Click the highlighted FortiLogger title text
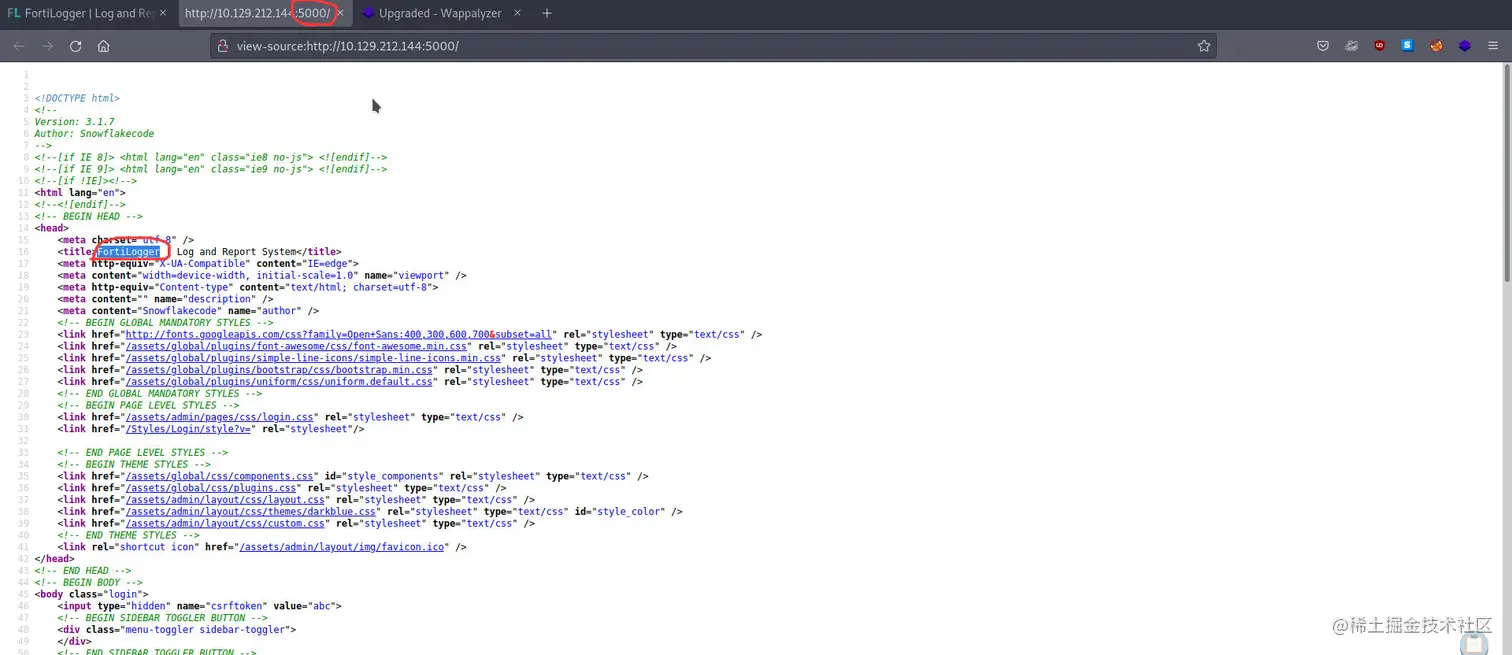Image resolution: width=1512 pixels, height=655 pixels. pyautogui.click(x=129, y=252)
